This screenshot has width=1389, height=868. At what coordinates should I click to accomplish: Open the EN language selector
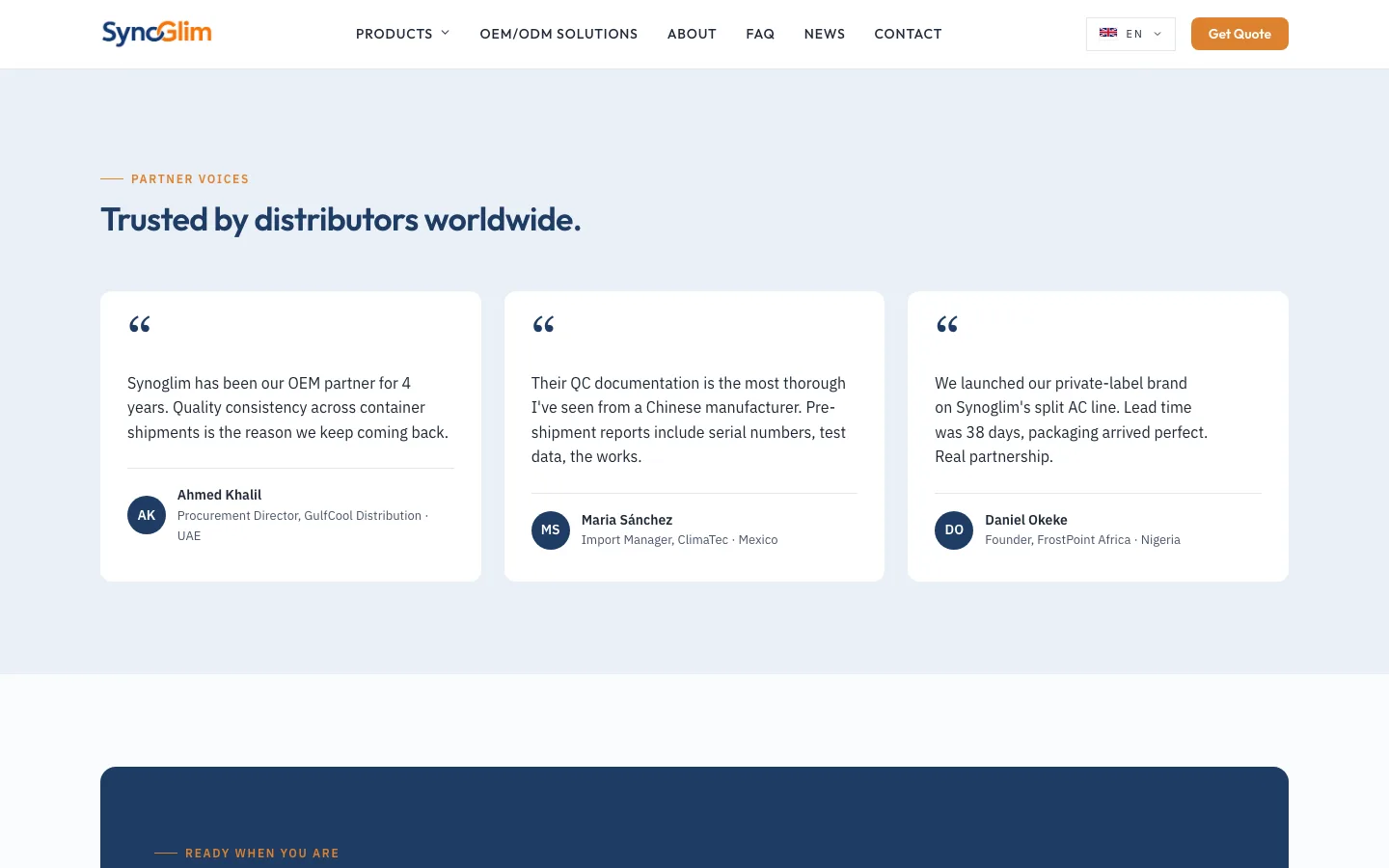tap(1130, 34)
